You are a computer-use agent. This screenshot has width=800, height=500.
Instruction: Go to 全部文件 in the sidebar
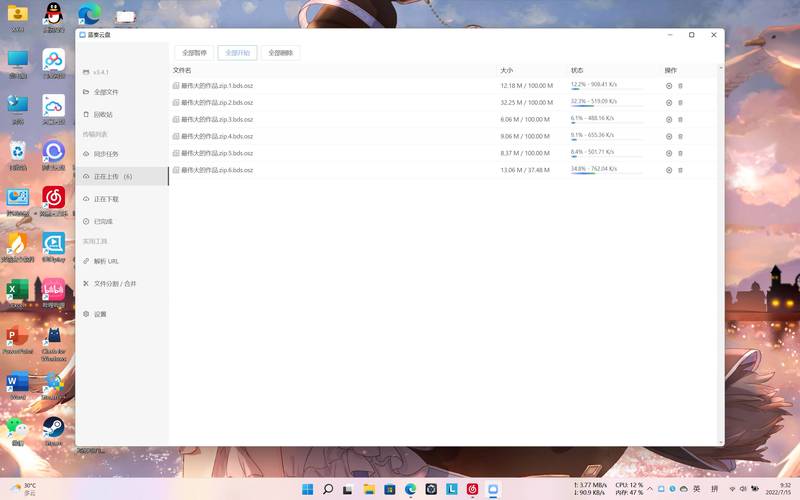click(106, 92)
